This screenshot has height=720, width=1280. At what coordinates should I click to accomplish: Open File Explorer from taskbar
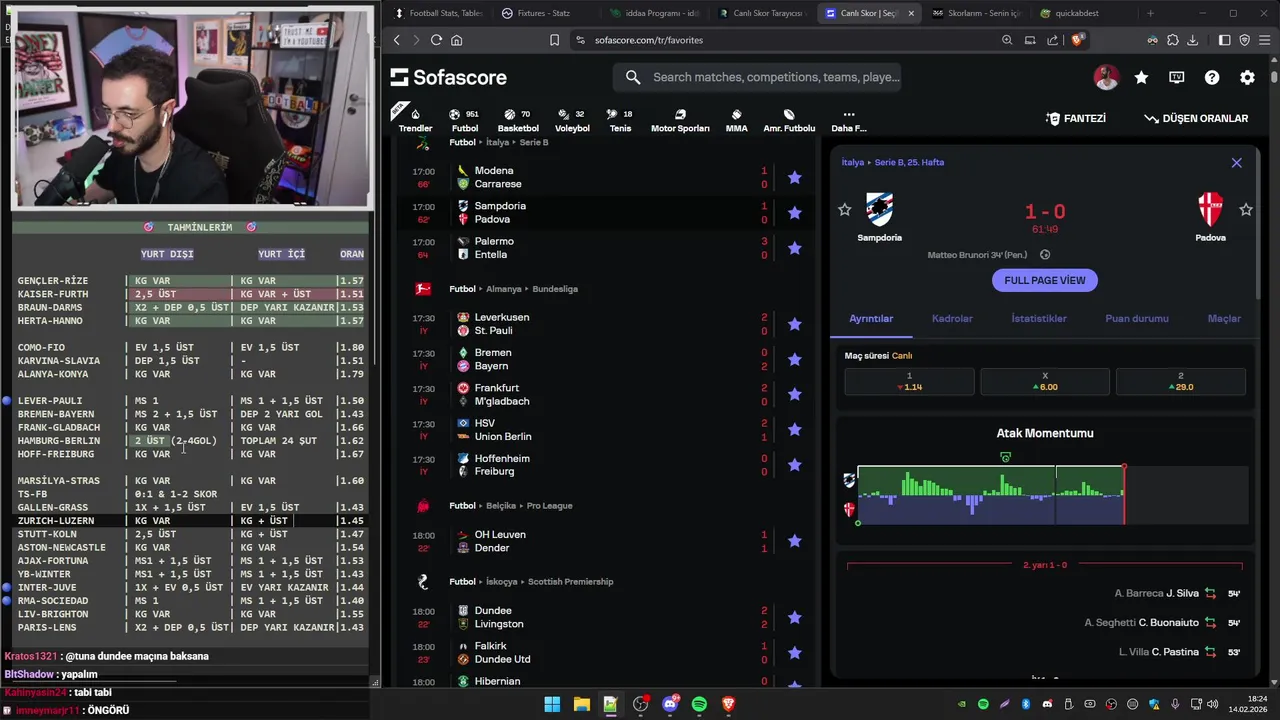tap(581, 704)
